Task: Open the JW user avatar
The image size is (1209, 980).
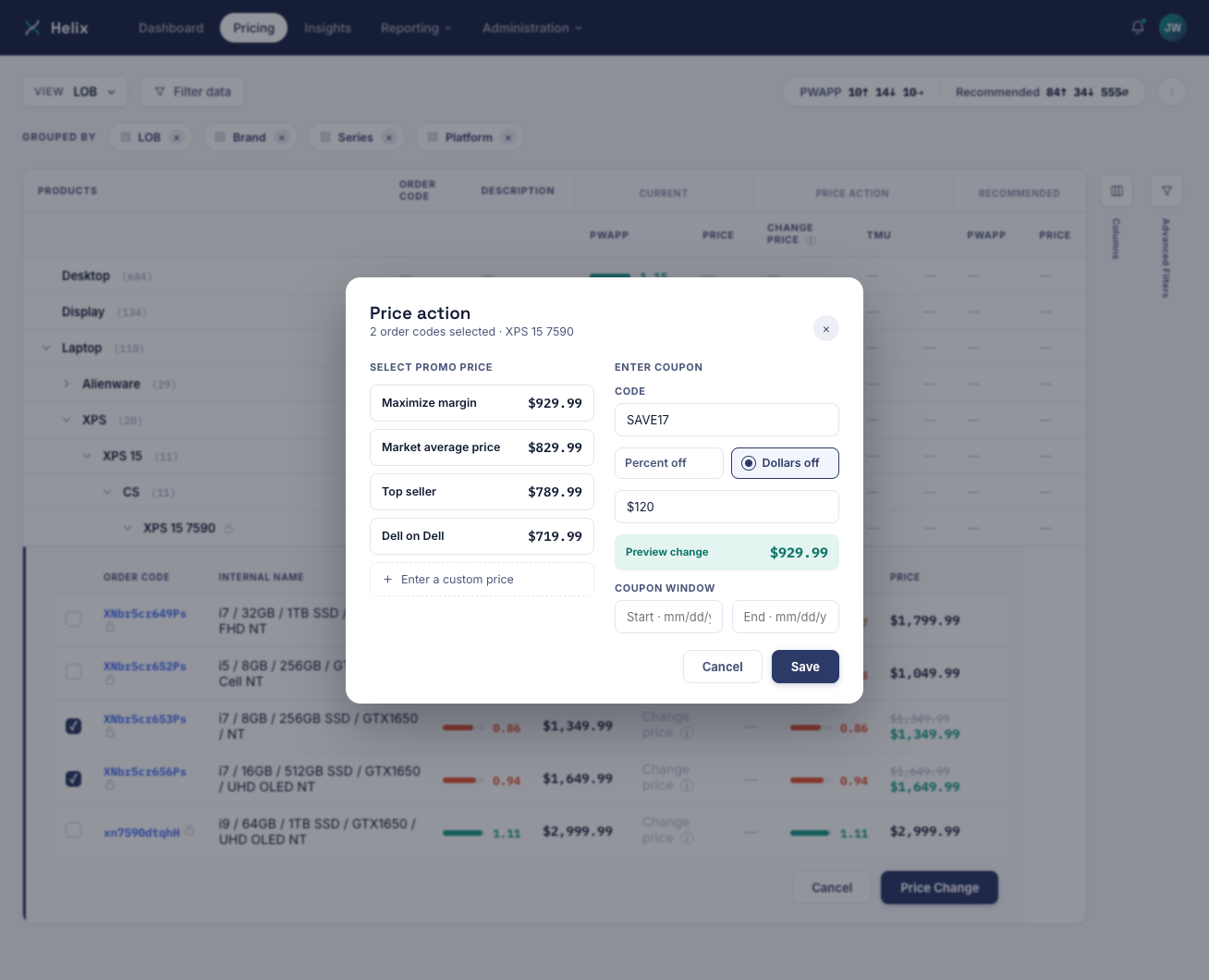Action: tap(1173, 27)
